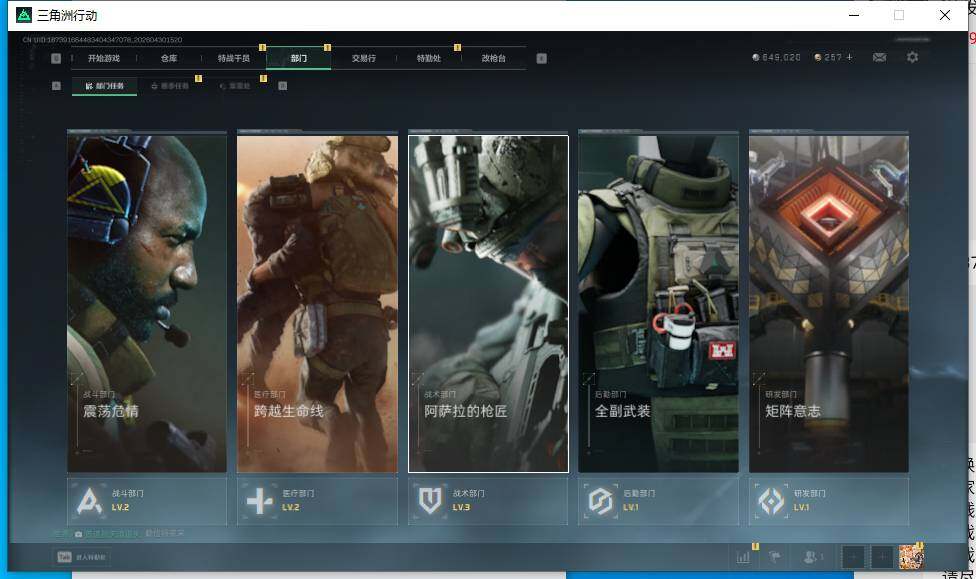Open the 交易行 trading tab
The image size is (976, 579).
(364, 58)
